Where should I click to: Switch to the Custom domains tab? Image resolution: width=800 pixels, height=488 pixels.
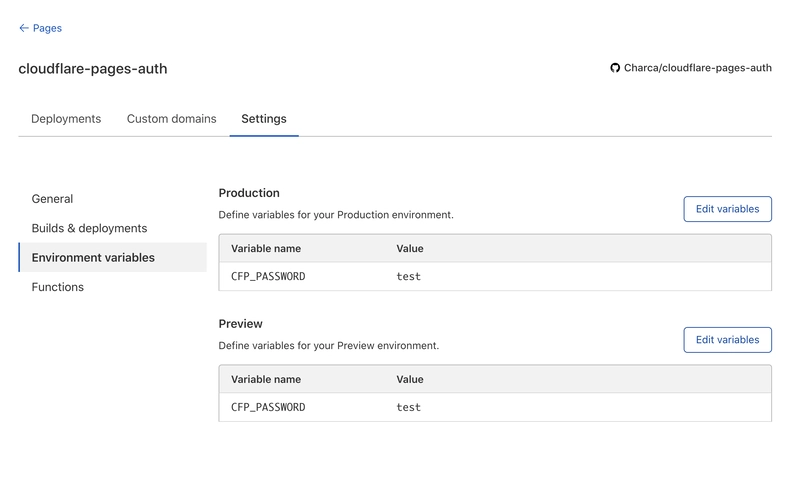(x=171, y=119)
